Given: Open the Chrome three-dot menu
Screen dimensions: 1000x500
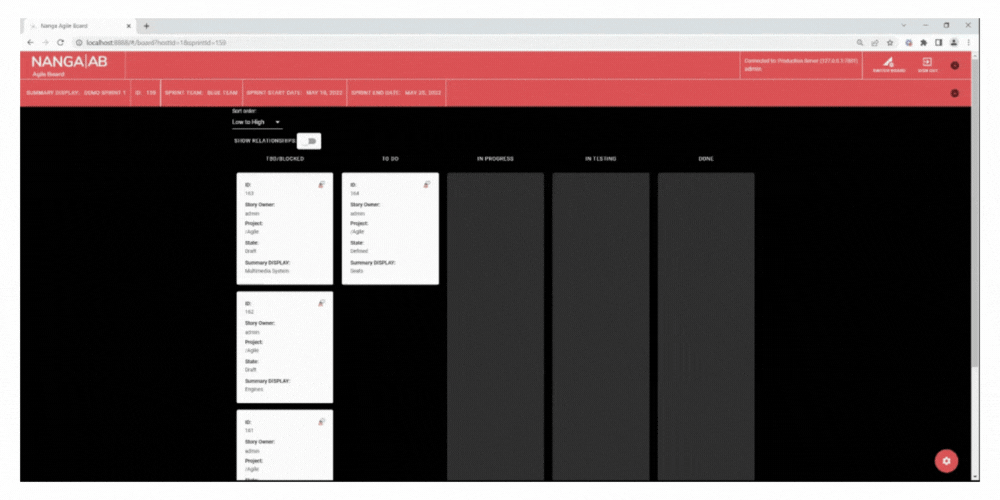Looking at the screenshot, I should tap(968, 42).
